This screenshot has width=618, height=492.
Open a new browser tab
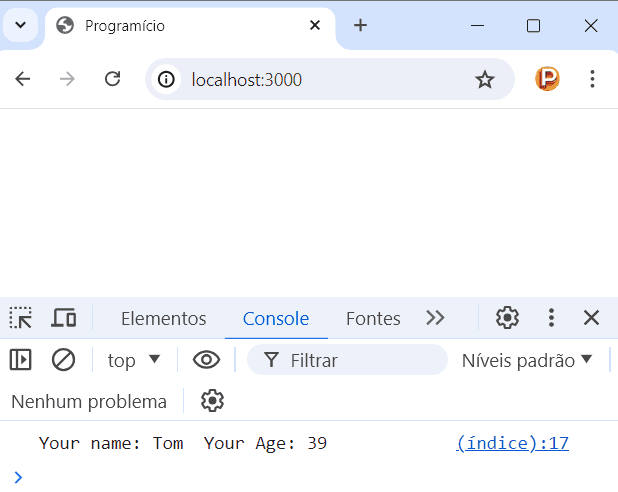[360, 26]
